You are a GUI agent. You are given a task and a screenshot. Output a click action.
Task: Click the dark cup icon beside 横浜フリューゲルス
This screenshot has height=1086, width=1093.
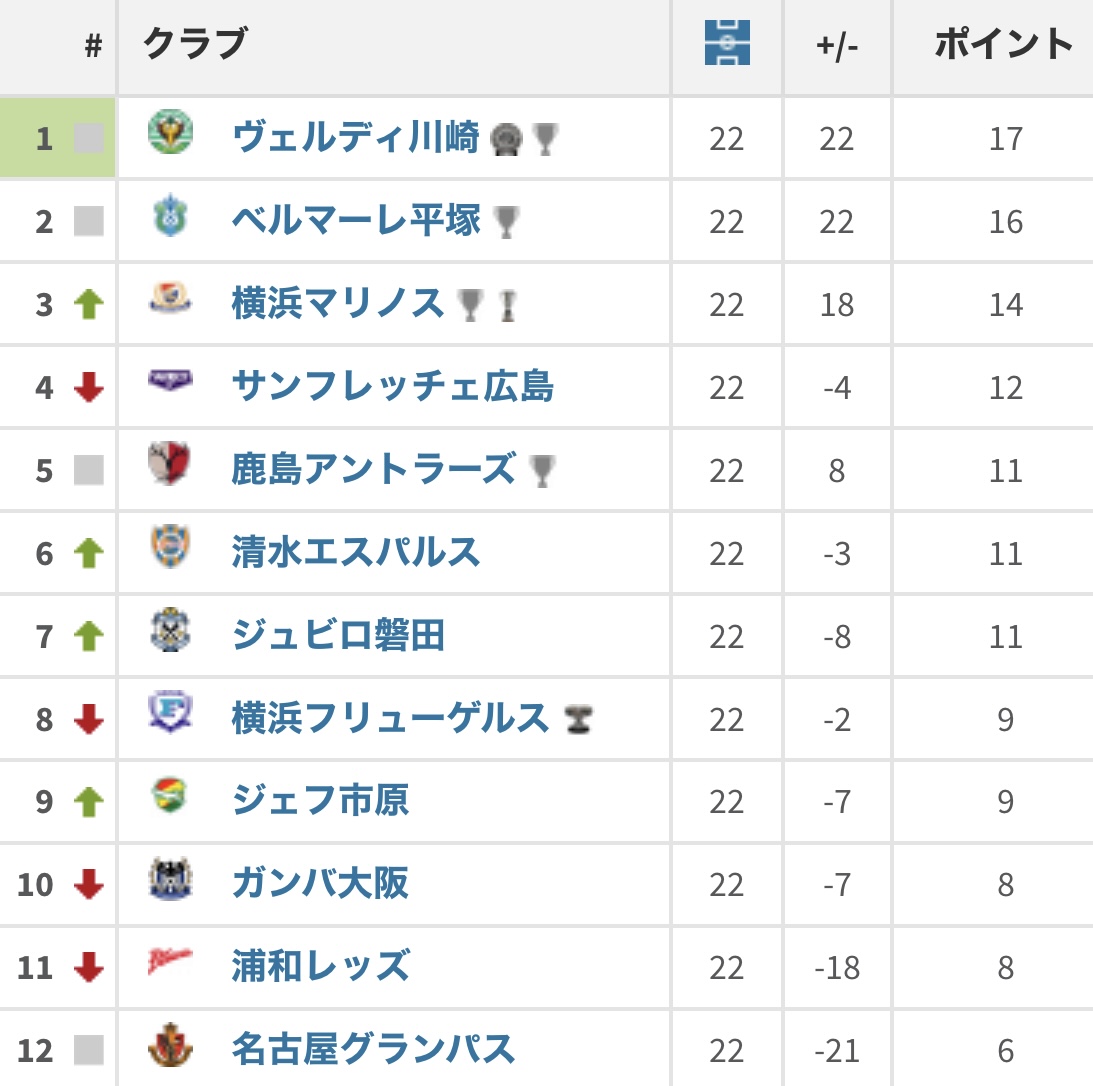coord(576,719)
